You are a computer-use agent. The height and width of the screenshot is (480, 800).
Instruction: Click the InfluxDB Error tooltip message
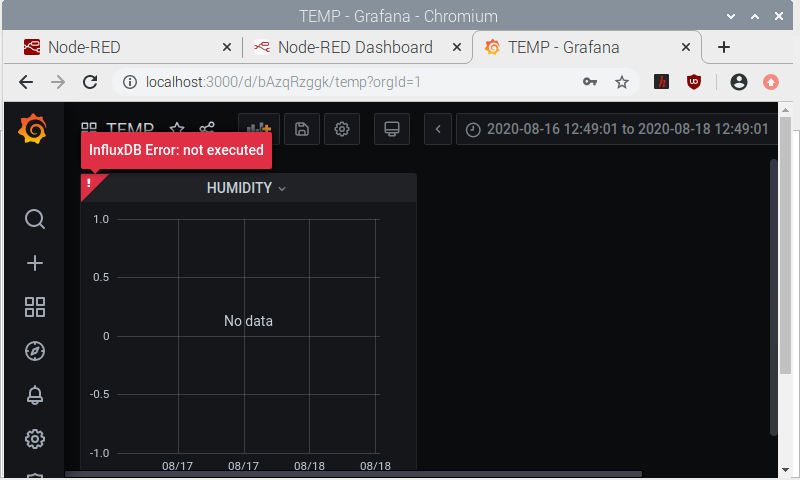point(176,150)
